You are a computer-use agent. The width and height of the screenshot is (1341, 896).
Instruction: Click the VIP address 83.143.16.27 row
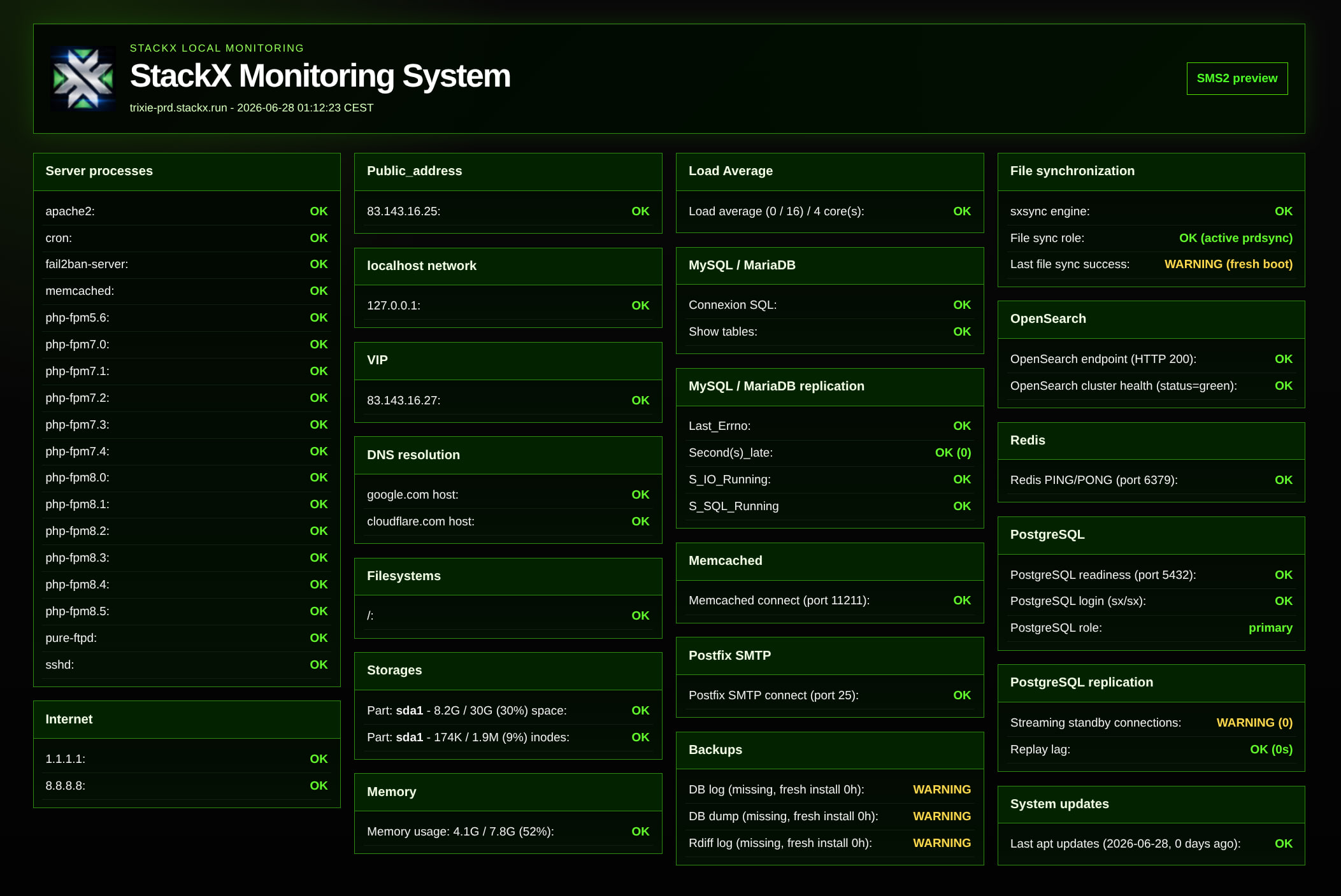(x=508, y=401)
